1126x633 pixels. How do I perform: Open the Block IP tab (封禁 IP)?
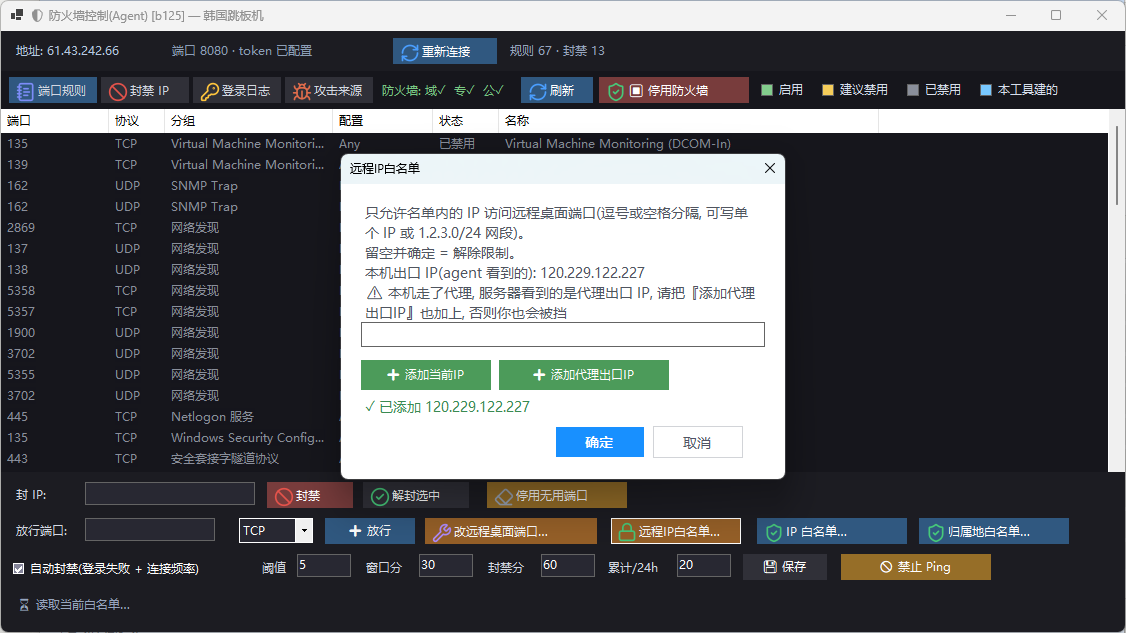(x=144, y=91)
